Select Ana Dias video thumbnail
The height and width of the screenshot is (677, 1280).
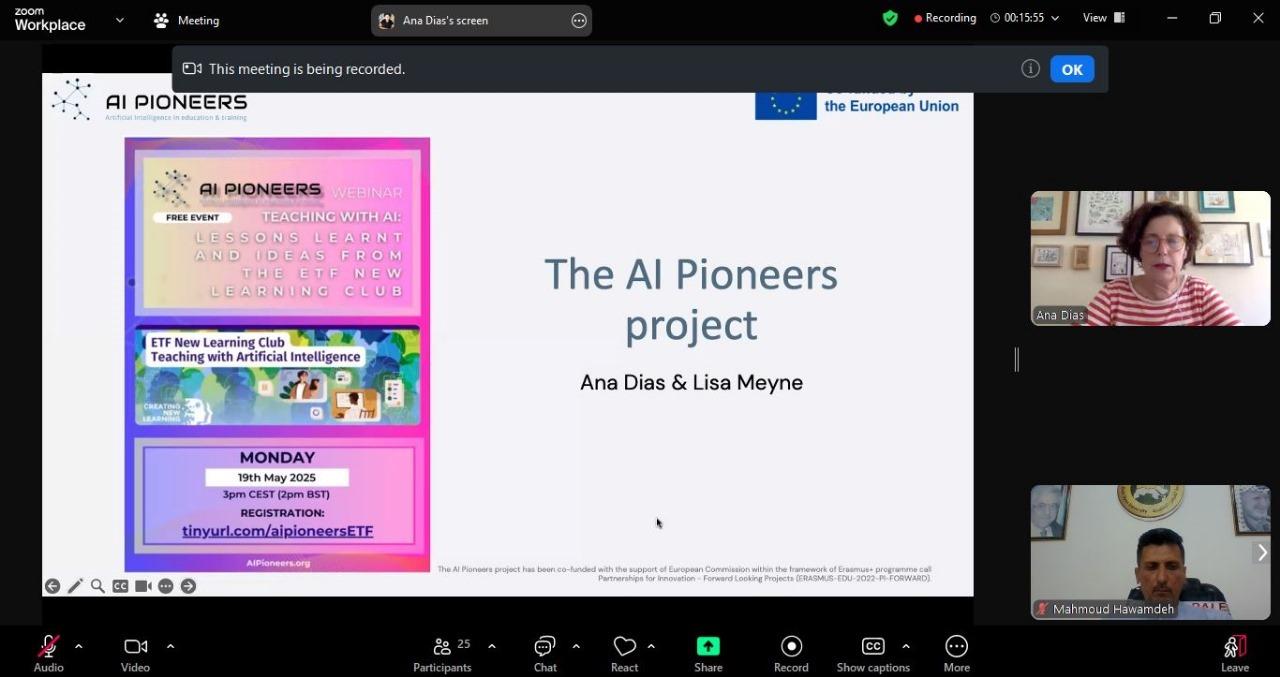[1150, 258]
